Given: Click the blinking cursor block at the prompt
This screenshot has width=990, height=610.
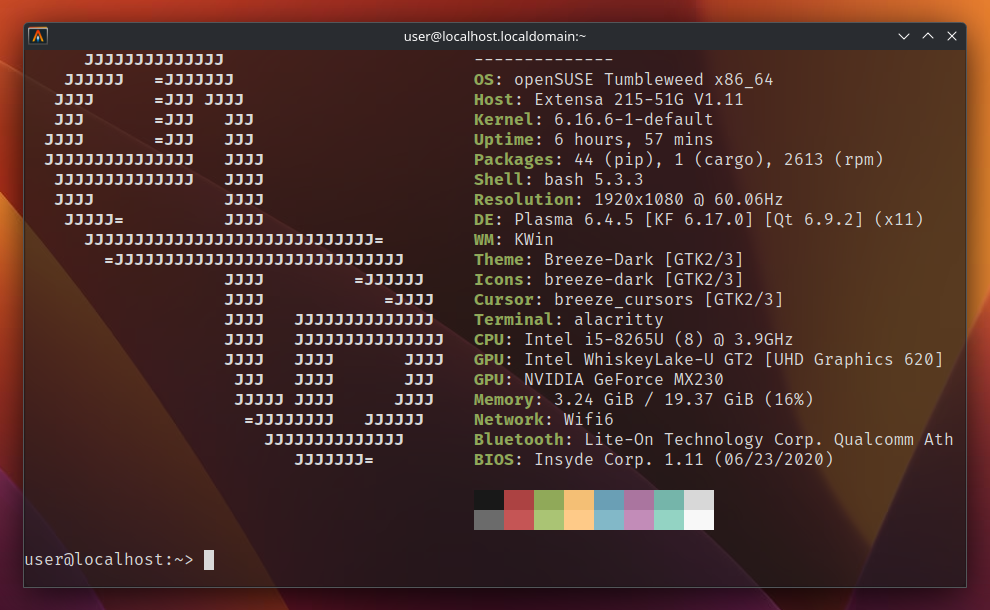Looking at the screenshot, I should click(x=209, y=560).
